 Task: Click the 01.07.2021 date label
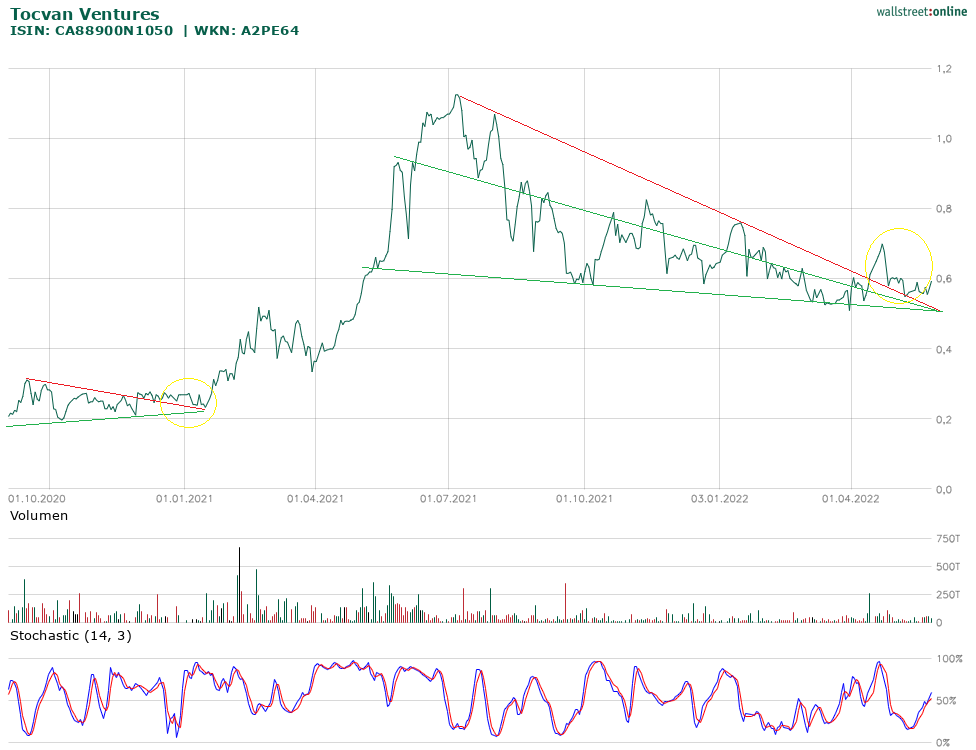click(x=448, y=499)
